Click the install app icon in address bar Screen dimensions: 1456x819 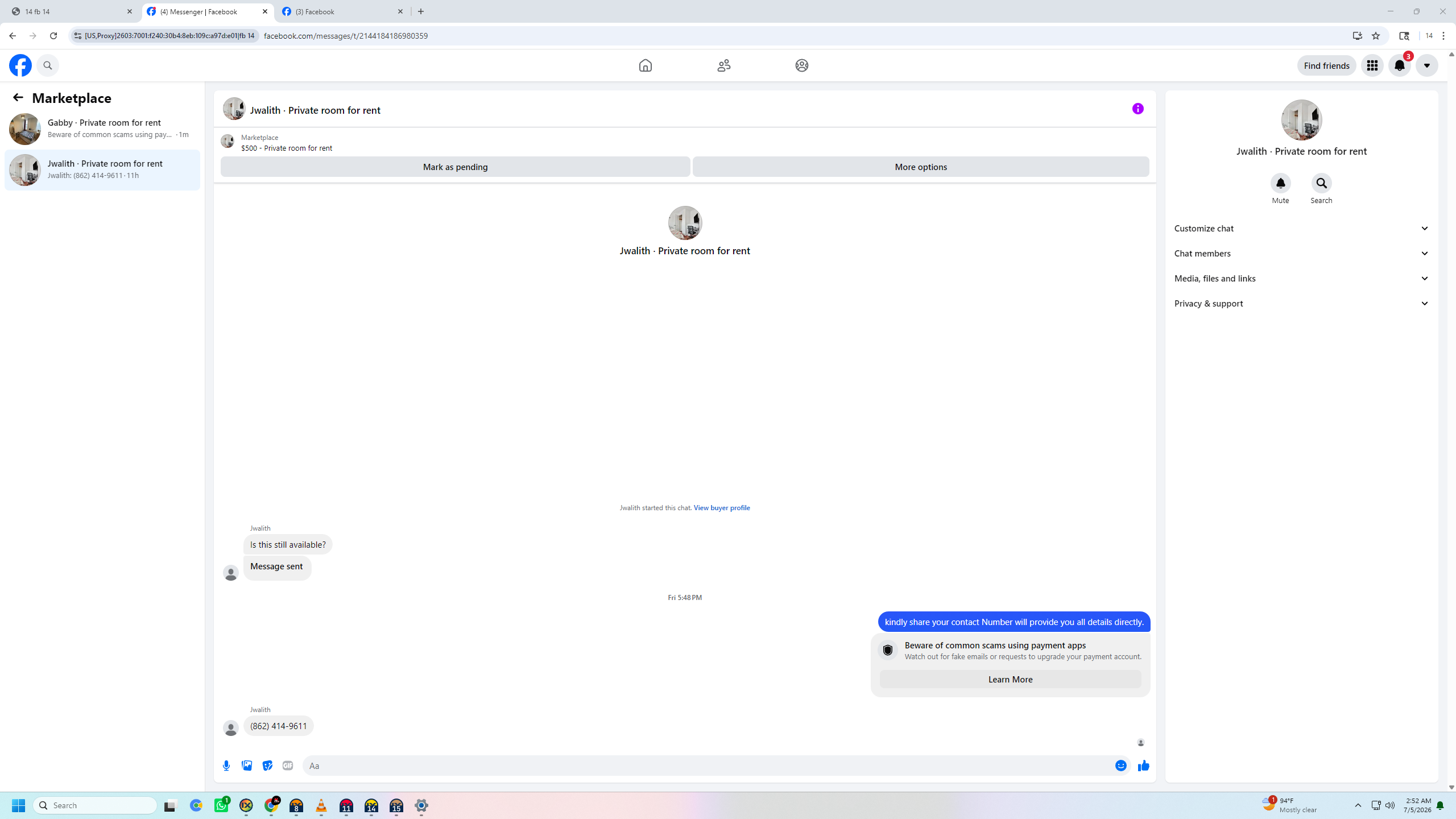point(1358,36)
